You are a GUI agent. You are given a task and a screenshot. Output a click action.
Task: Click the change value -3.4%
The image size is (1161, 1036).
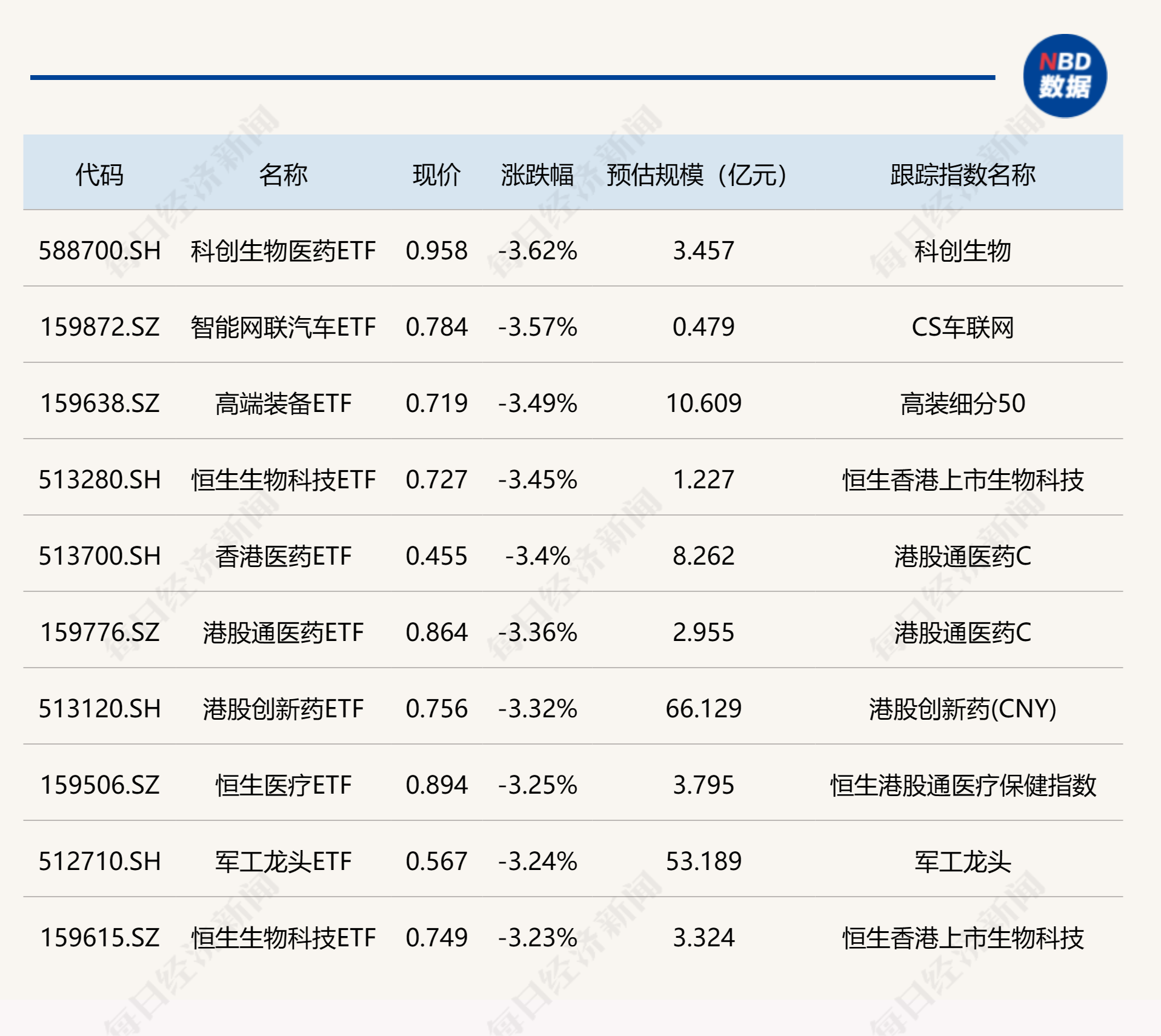coord(537,556)
